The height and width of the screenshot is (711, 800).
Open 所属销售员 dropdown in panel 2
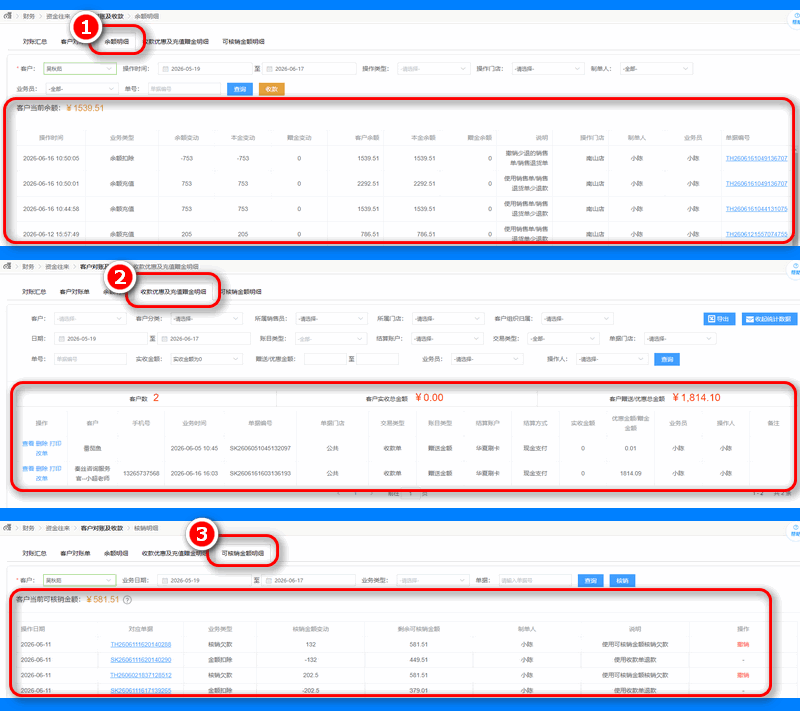(332, 319)
